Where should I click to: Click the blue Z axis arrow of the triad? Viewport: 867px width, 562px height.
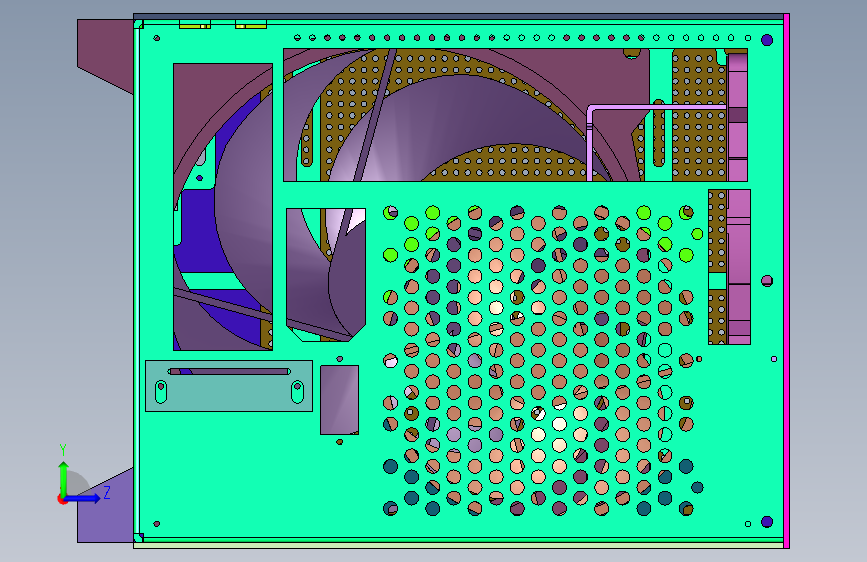click(82, 498)
